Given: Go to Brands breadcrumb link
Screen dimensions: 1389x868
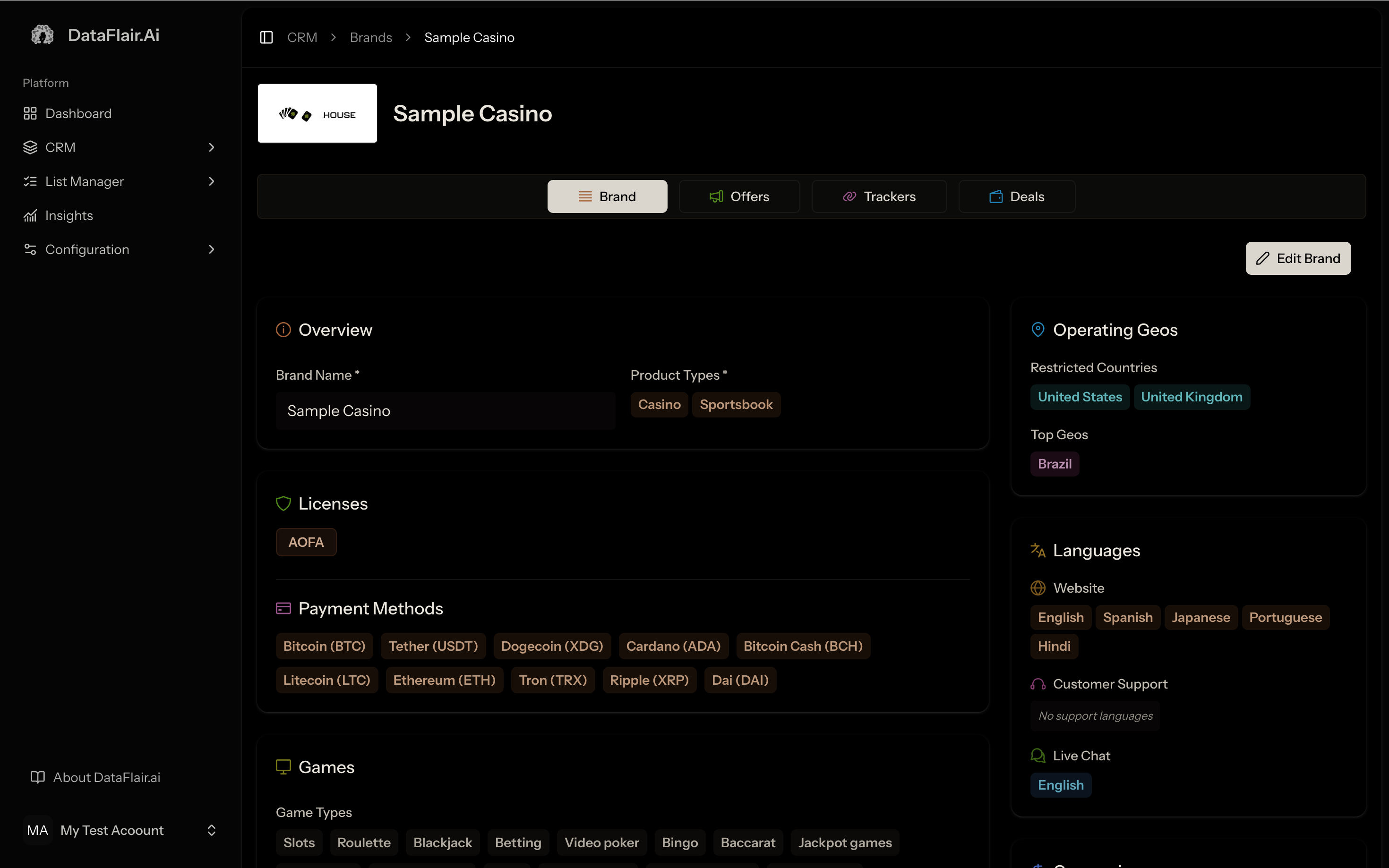Looking at the screenshot, I should click(x=370, y=37).
